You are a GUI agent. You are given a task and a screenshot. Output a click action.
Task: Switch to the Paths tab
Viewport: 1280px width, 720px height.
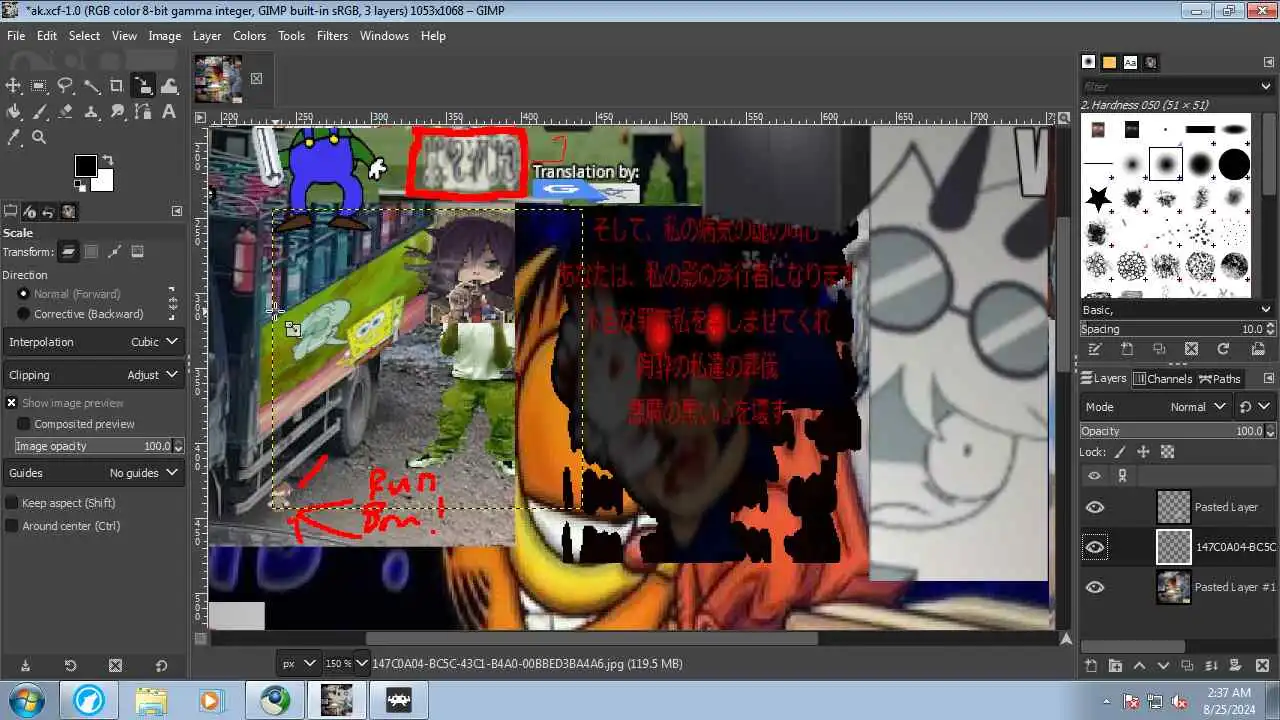click(1220, 379)
